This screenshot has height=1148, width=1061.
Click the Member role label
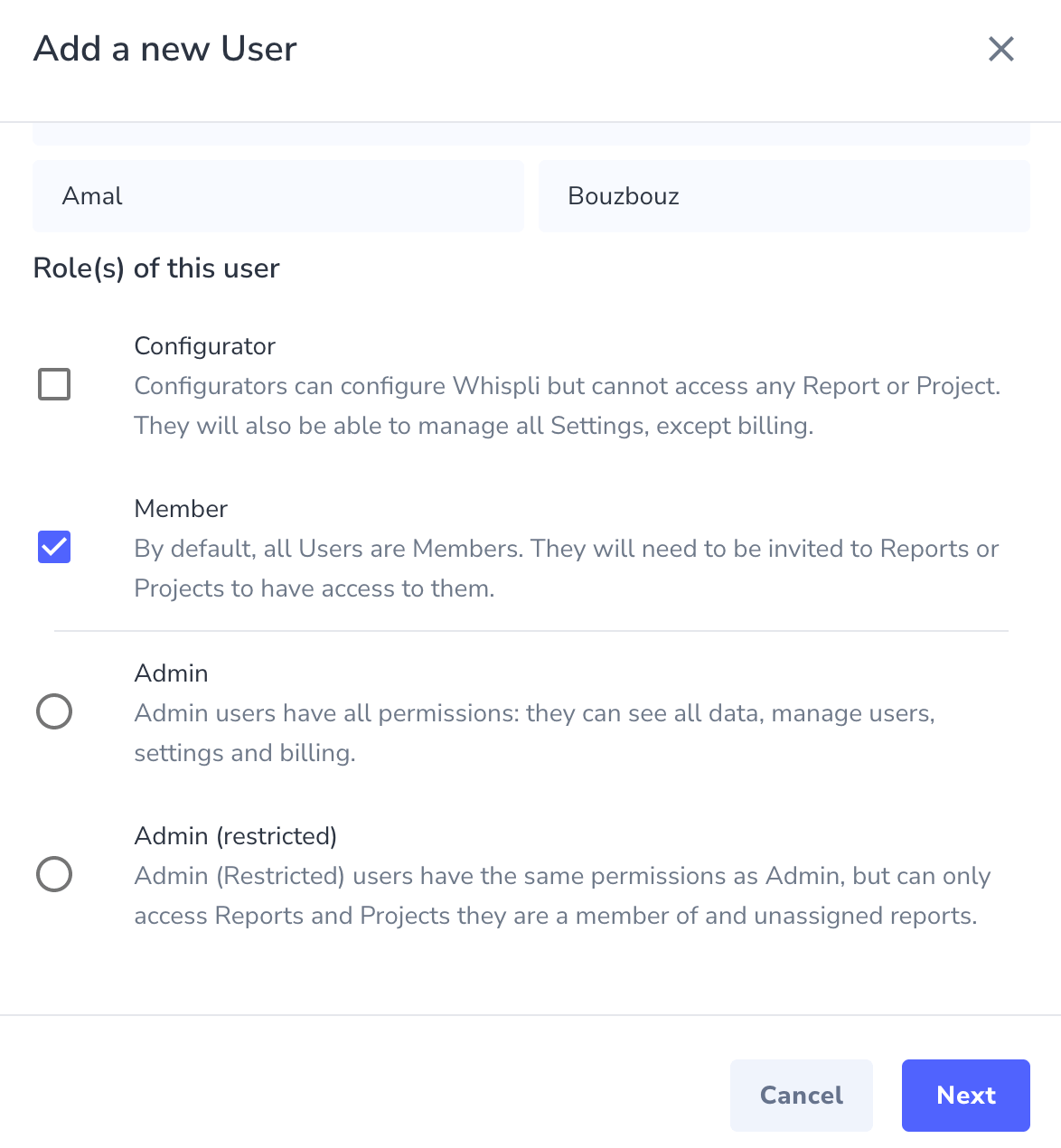(x=180, y=509)
